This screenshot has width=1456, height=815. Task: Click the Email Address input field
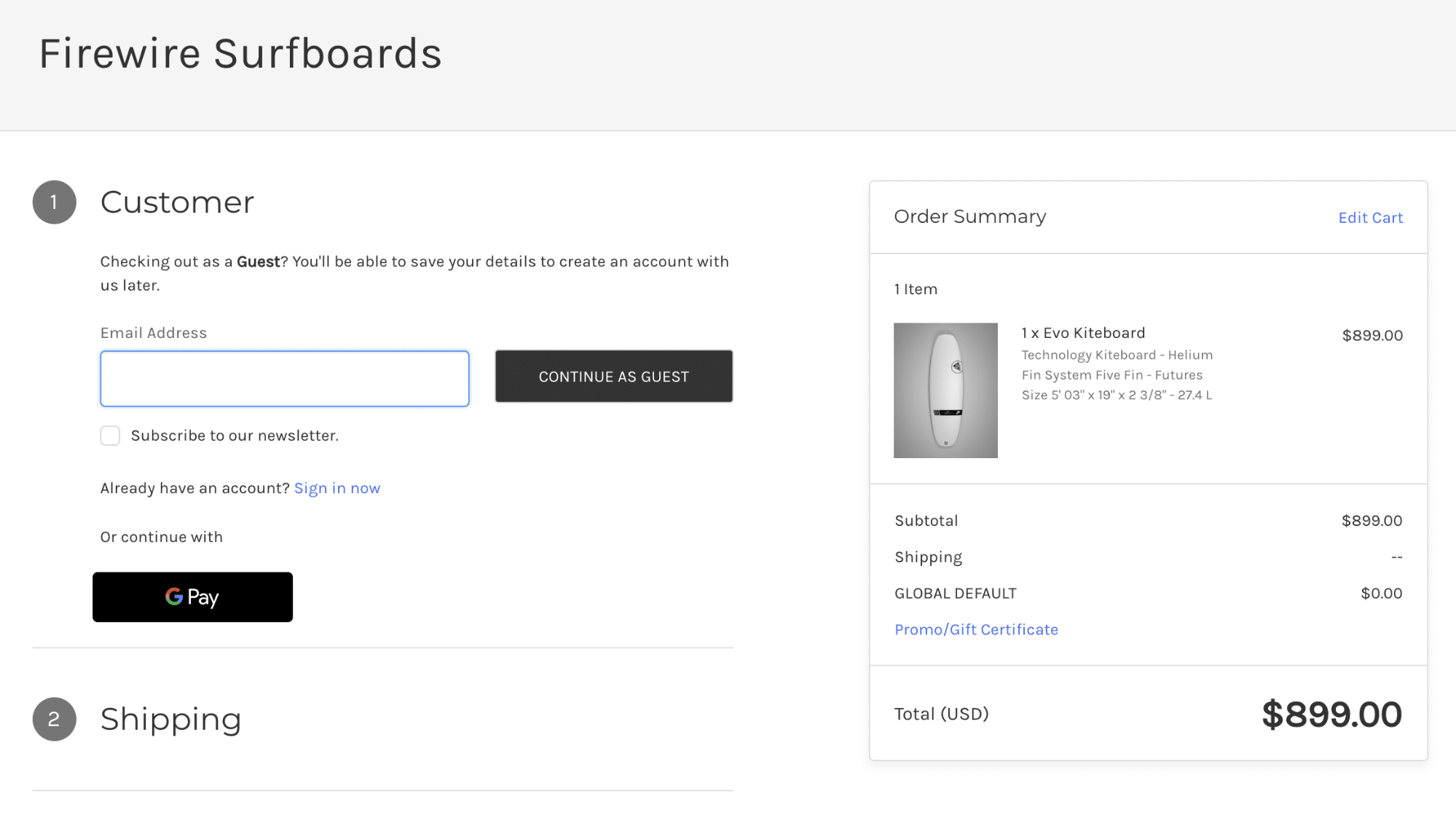pyautogui.click(x=284, y=379)
